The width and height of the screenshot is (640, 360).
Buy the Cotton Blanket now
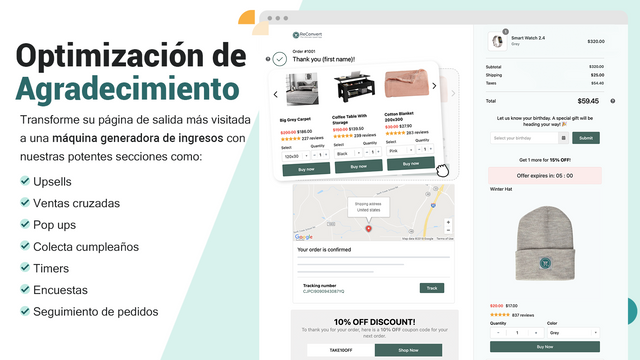[x=411, y=163]
